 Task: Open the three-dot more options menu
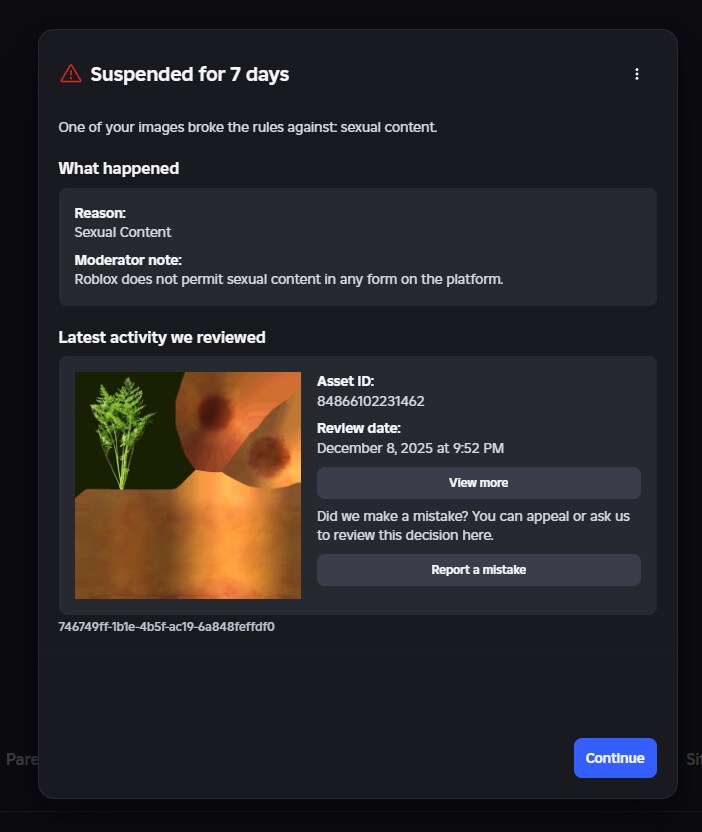[637, 74]
